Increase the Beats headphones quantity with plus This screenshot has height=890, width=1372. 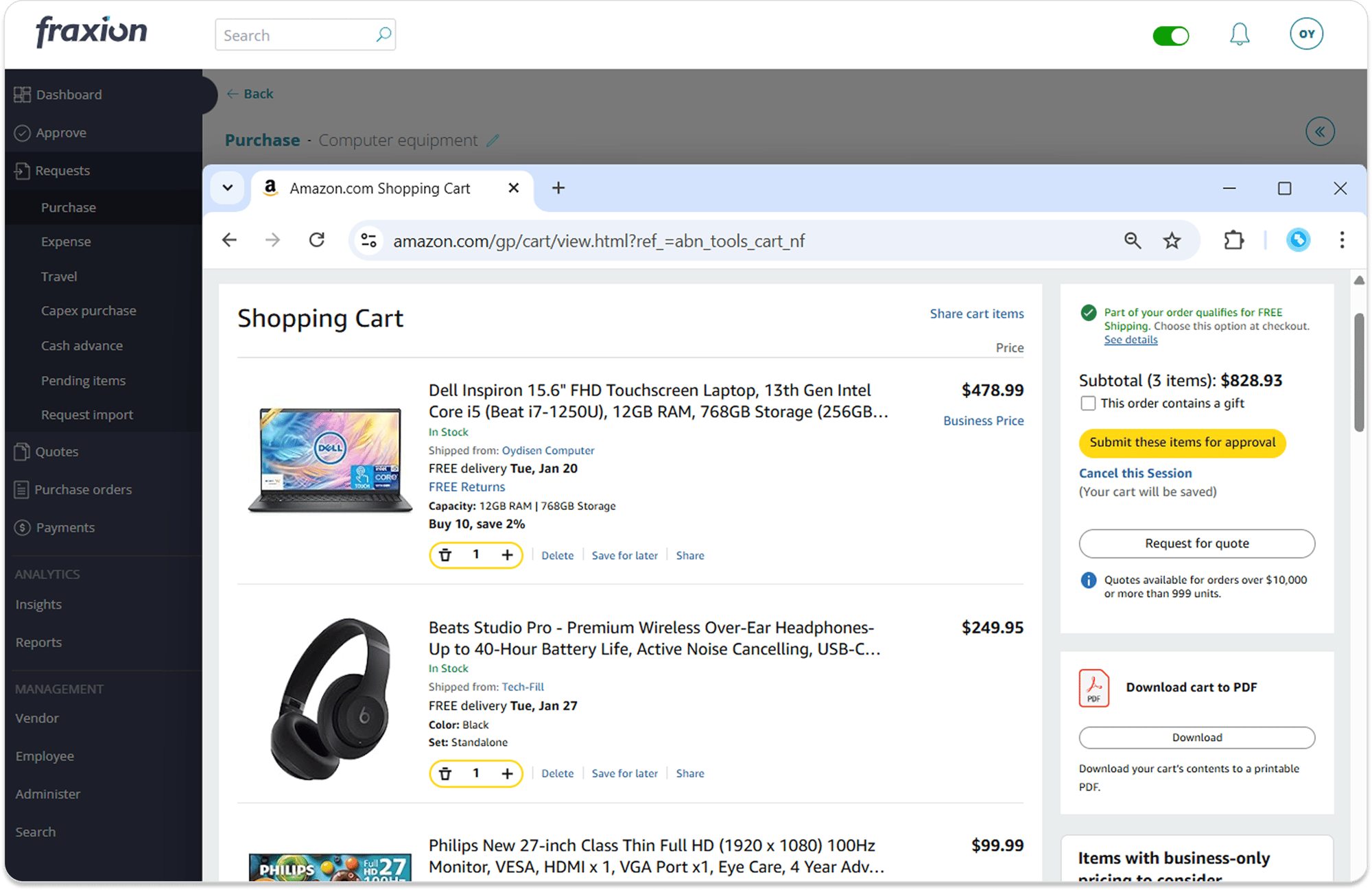[x=507, y=773]
